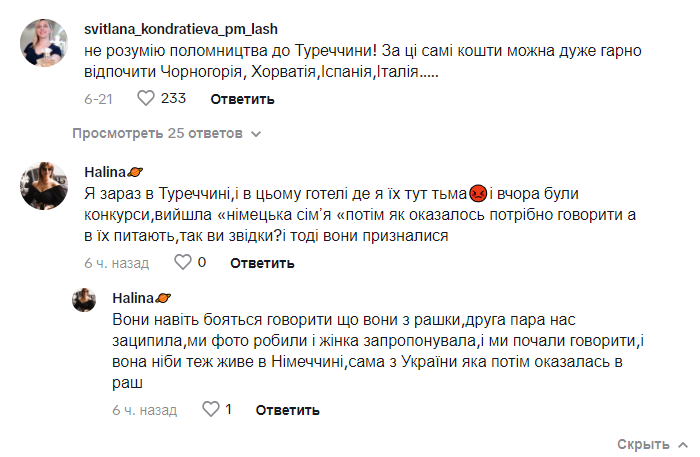
Task: Like svitlana_kondratieva_pm_lash's comment with the heart
Action: [x=145, y=99]
